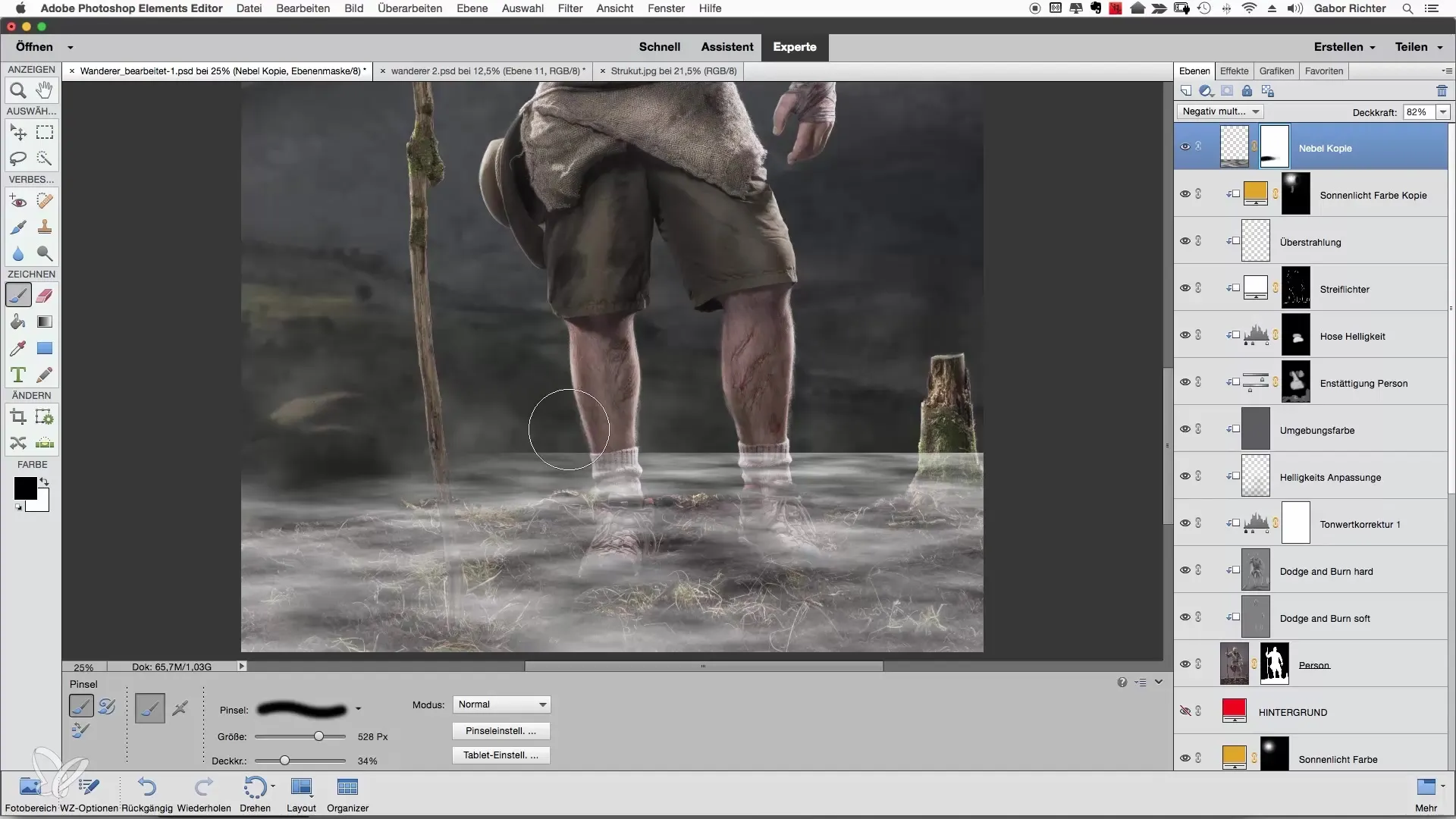Select the Hand tool

pos(45,90)
